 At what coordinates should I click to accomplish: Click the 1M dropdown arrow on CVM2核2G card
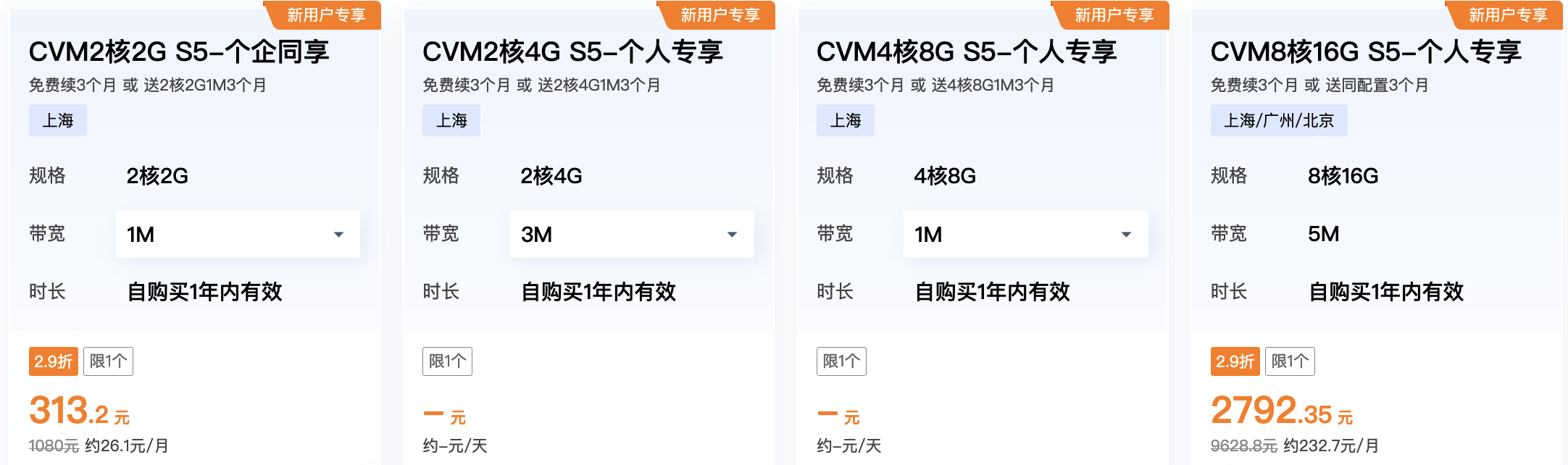(338, 235)
